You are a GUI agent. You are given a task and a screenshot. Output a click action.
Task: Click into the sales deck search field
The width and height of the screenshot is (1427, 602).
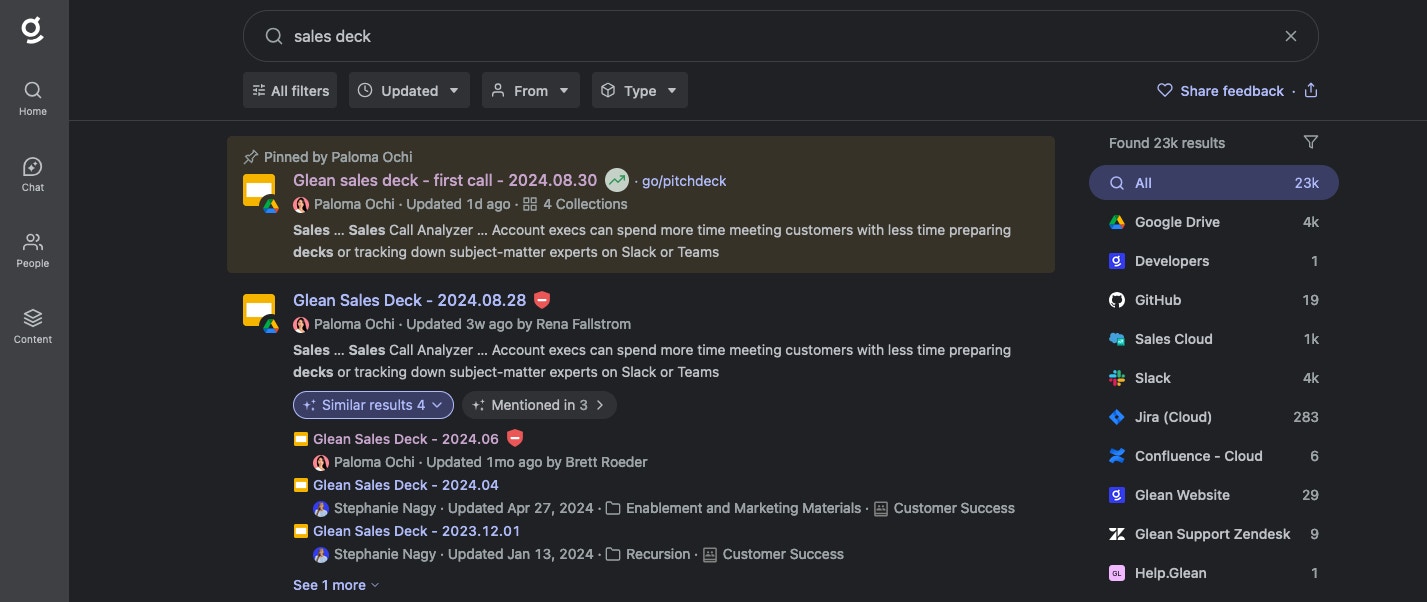pos(780,36)
